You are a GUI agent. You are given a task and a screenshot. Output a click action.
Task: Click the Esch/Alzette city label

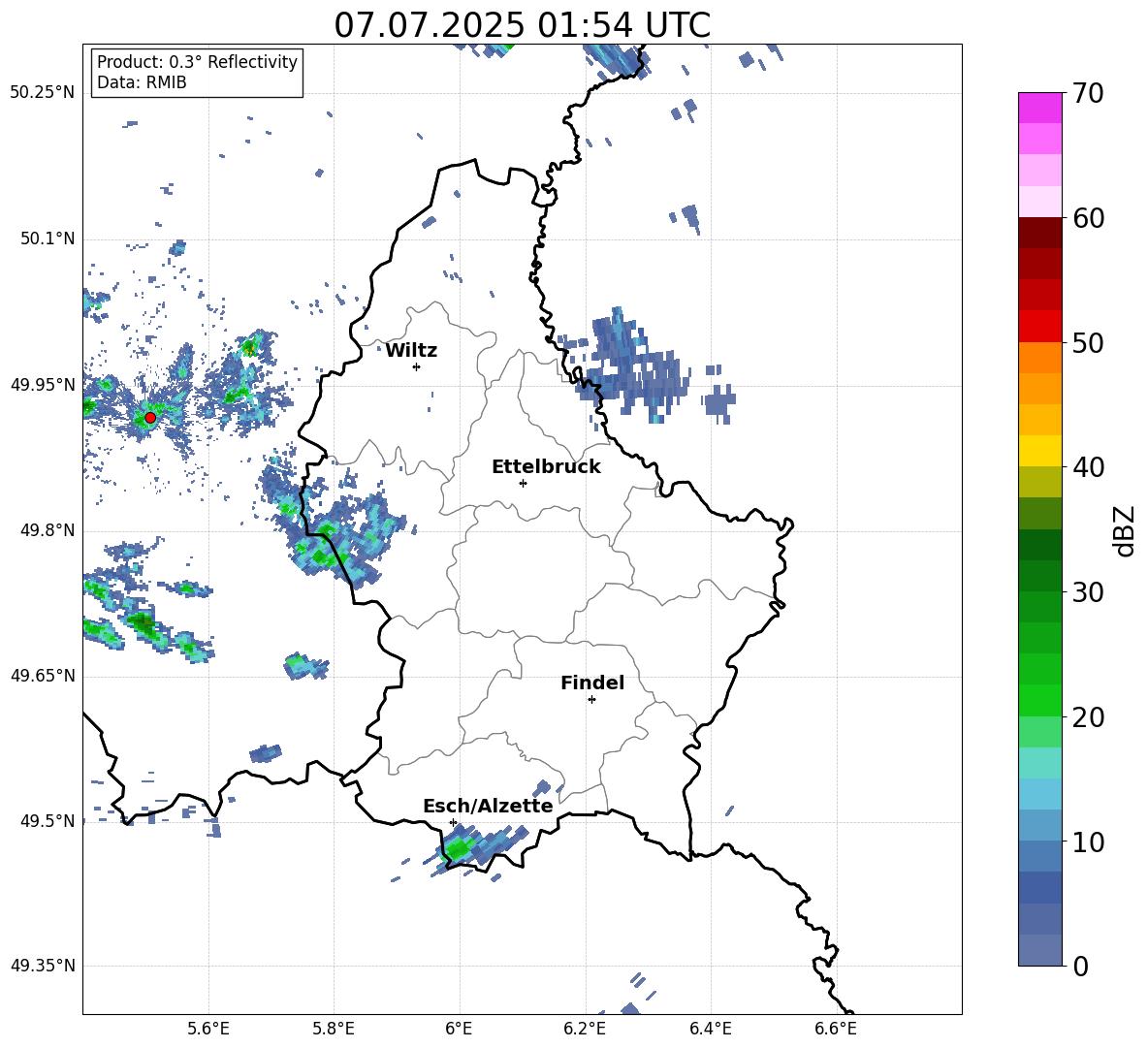point(488,807)
